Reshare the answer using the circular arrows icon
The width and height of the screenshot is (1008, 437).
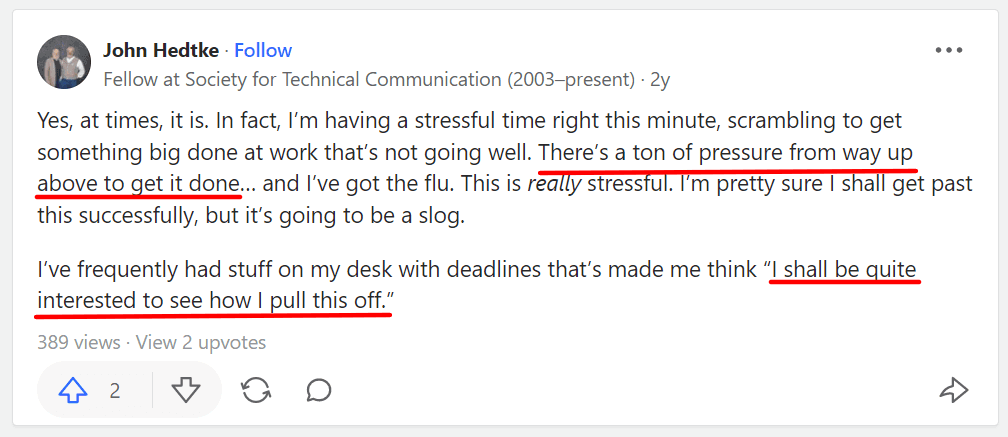[256, 390]
